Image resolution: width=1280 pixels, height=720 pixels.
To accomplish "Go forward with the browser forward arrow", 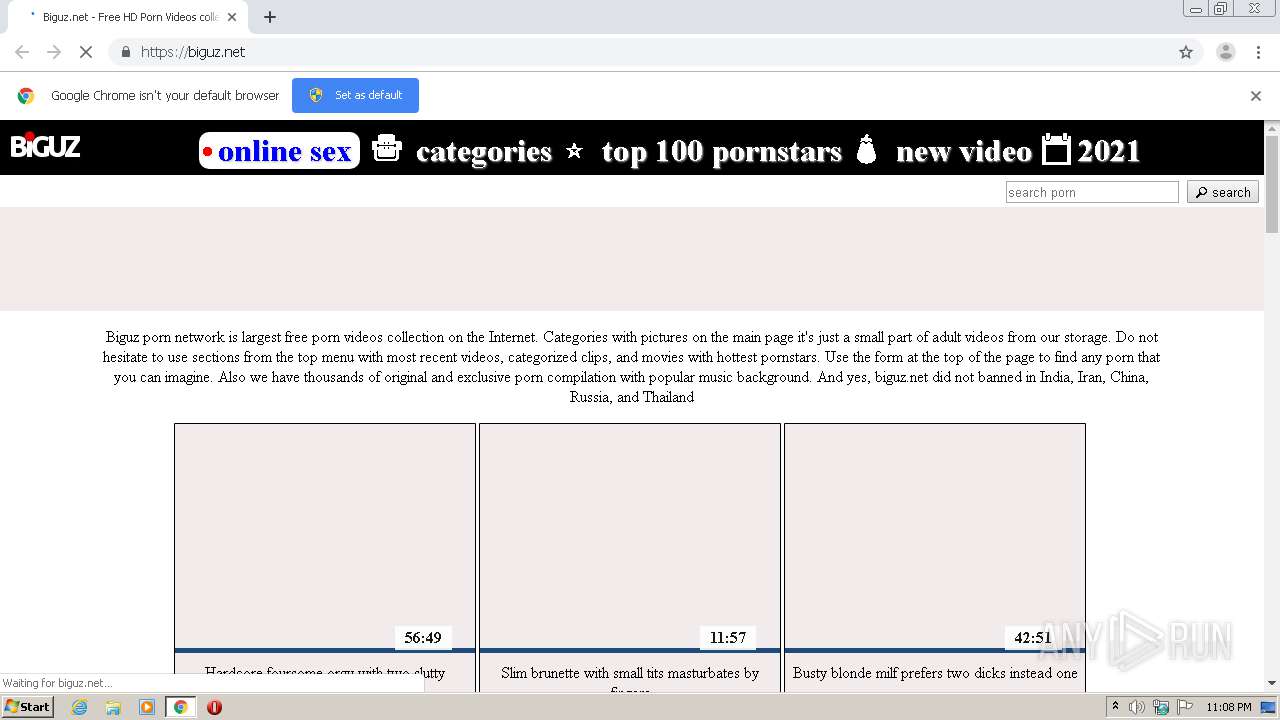I will 54,52.
